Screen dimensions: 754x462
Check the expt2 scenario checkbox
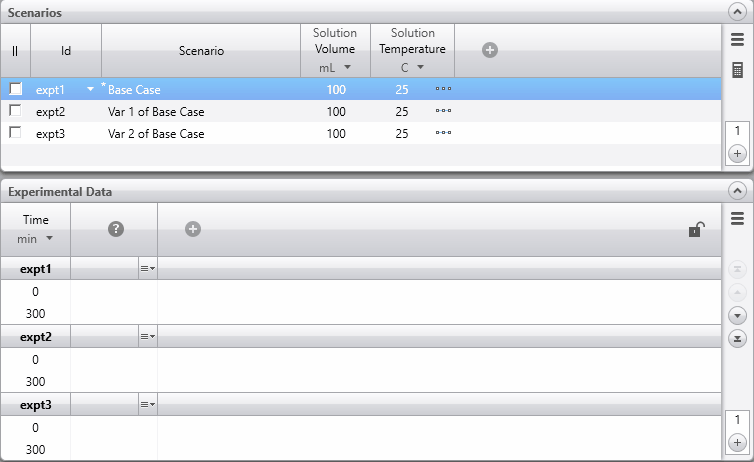pyautogui.click(x=15, y=111)
